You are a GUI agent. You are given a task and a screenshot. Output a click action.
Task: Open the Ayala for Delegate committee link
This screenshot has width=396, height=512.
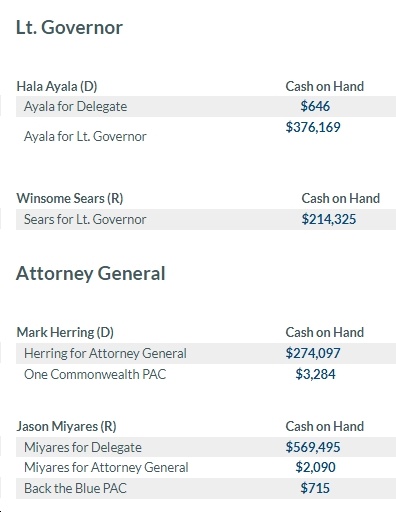pyautogui.click(x=75, y=107)
